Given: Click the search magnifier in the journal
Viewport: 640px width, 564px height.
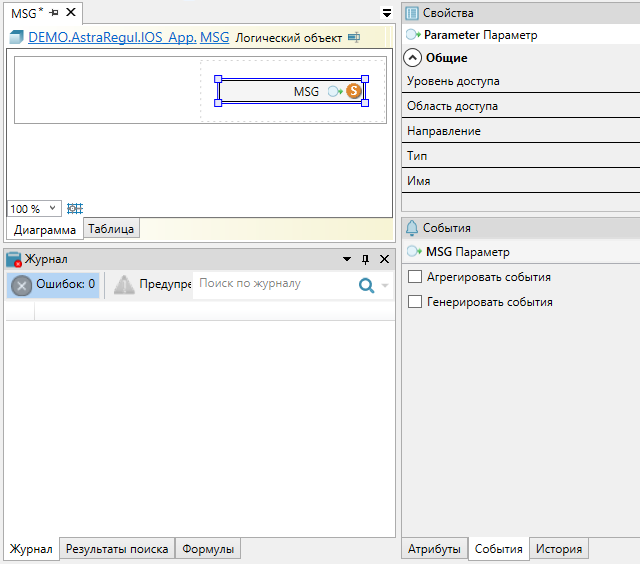Looking at the screenshot, I should (367, 286).
